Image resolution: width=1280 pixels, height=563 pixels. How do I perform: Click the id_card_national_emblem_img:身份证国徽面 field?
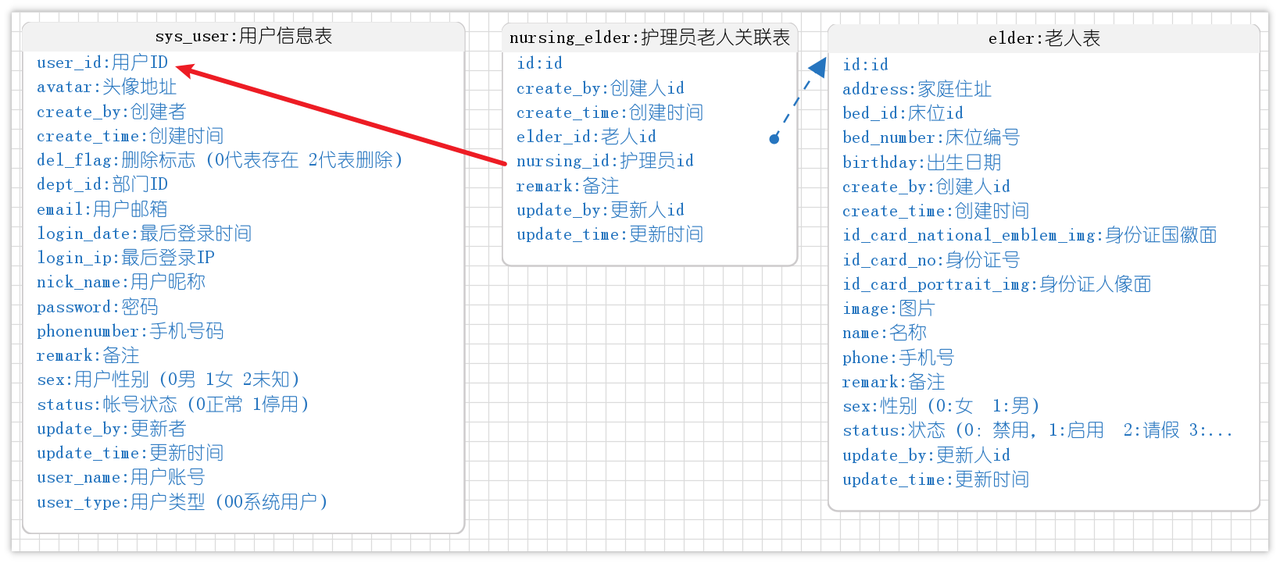coord(1029,236)
